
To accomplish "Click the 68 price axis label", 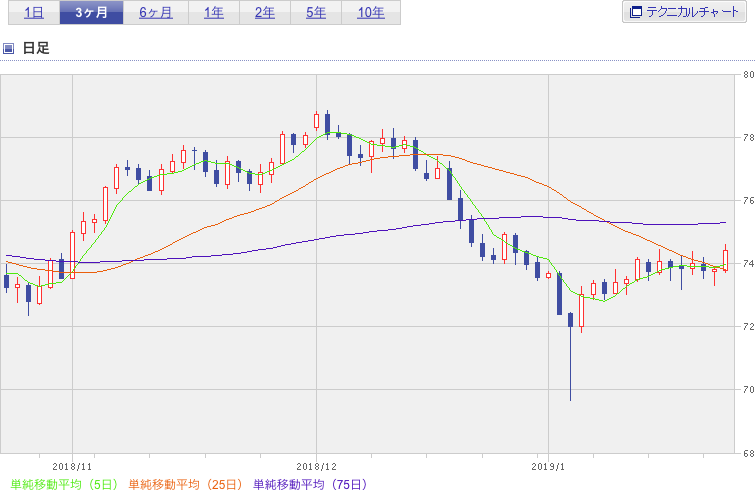I will 749,453.
